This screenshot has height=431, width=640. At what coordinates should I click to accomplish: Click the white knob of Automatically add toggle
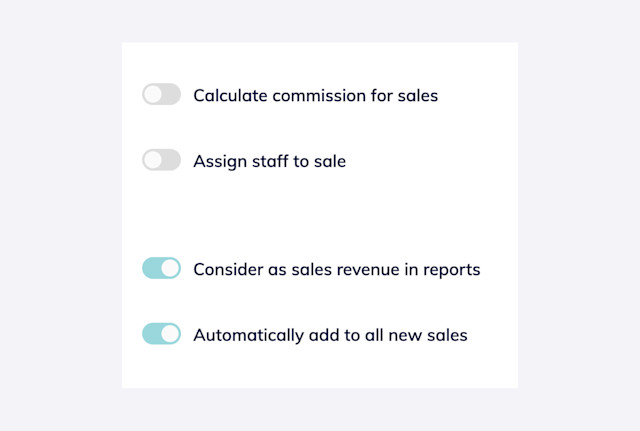[170, 334]
